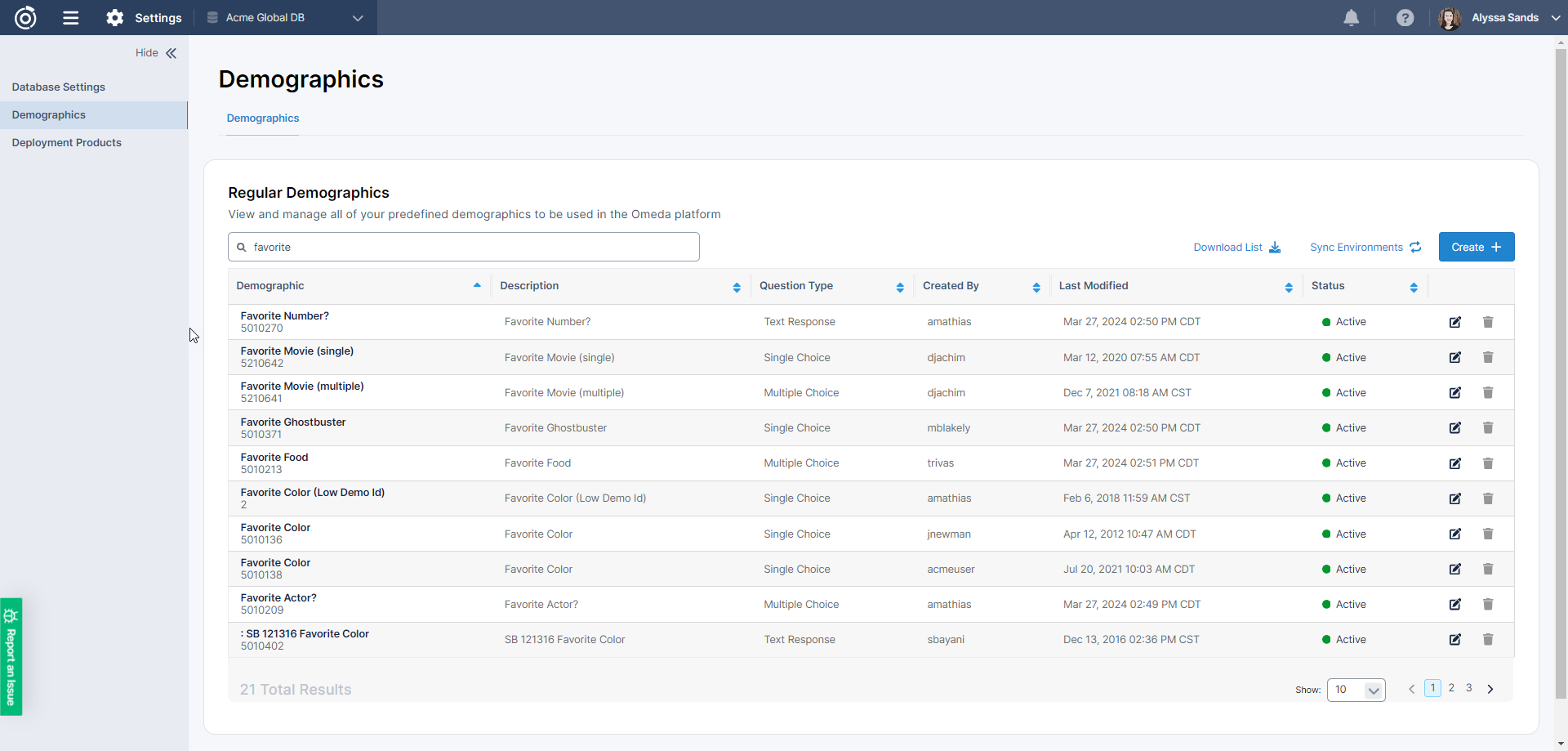Select Deployment Products in sidebar
This screenshot has height=751, width=1568.
tap(67, 143)
